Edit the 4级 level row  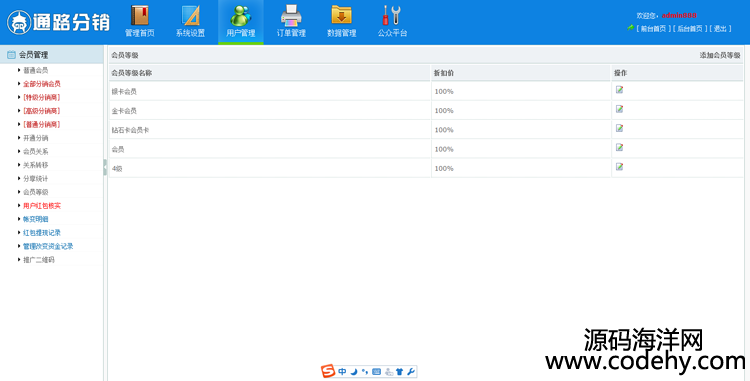pos(619,167)
